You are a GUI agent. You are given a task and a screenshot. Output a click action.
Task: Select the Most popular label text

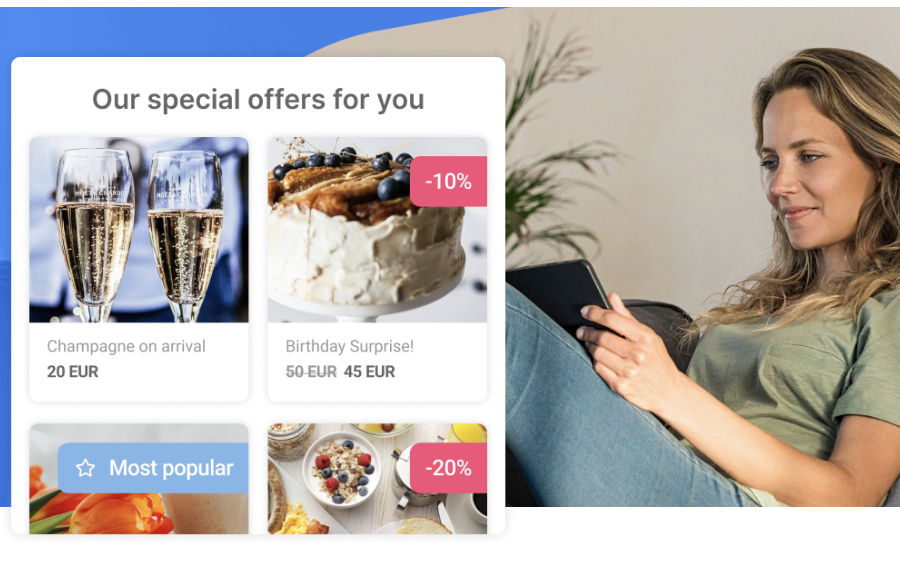171,468
